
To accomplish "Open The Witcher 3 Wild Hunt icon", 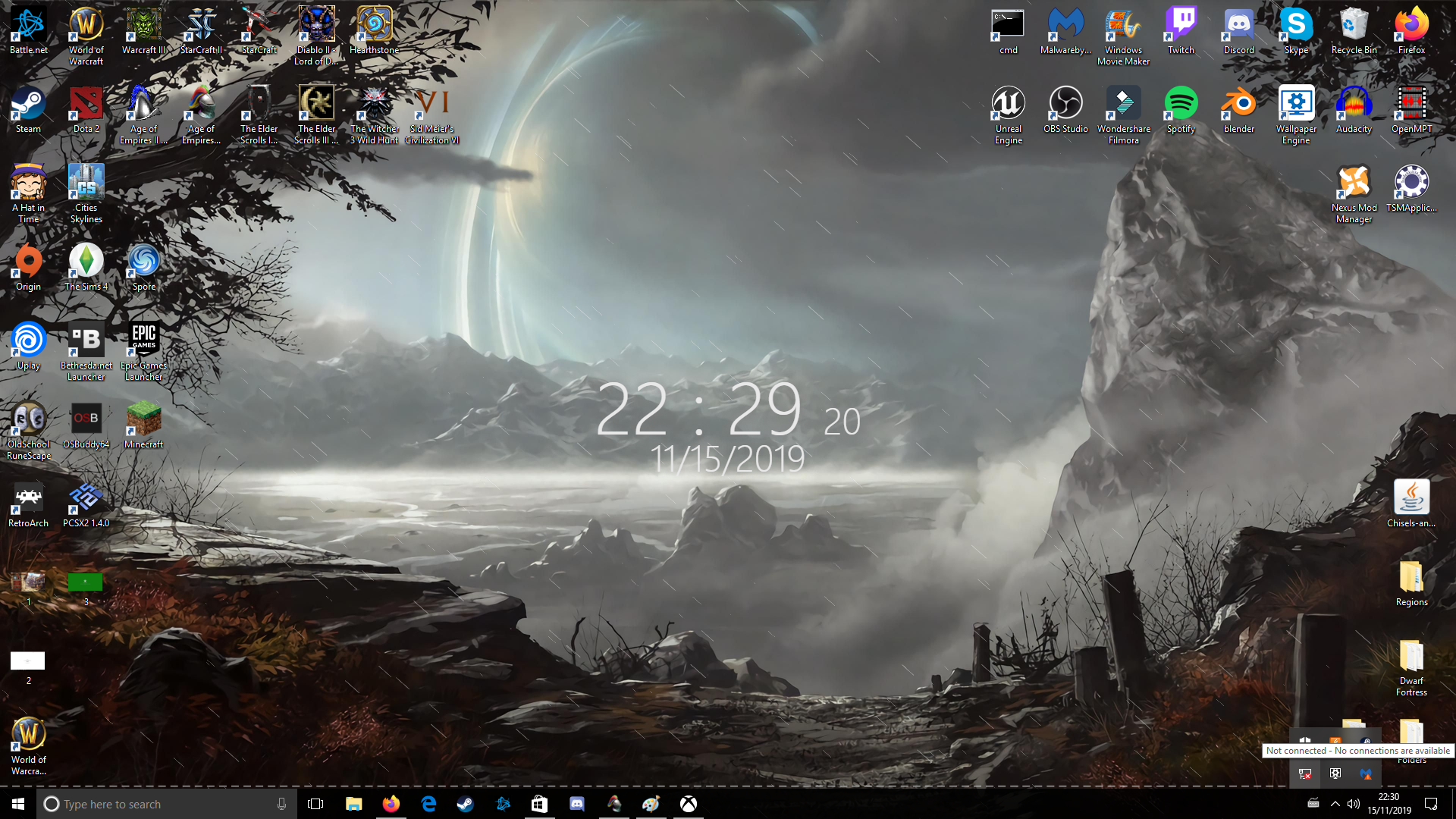I will (x=375, y=116).
